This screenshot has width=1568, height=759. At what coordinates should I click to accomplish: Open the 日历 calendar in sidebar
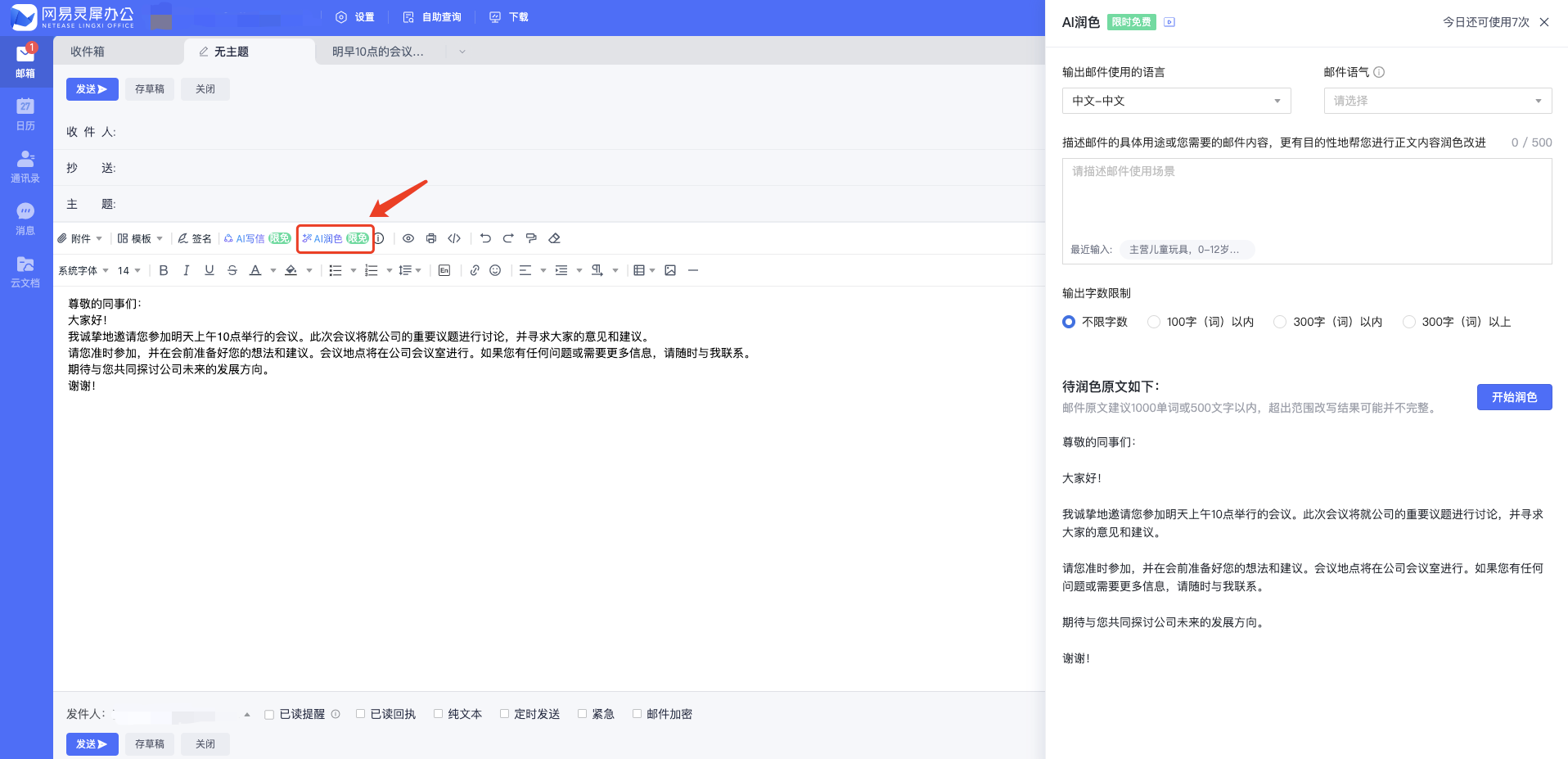tap(25, 114)
